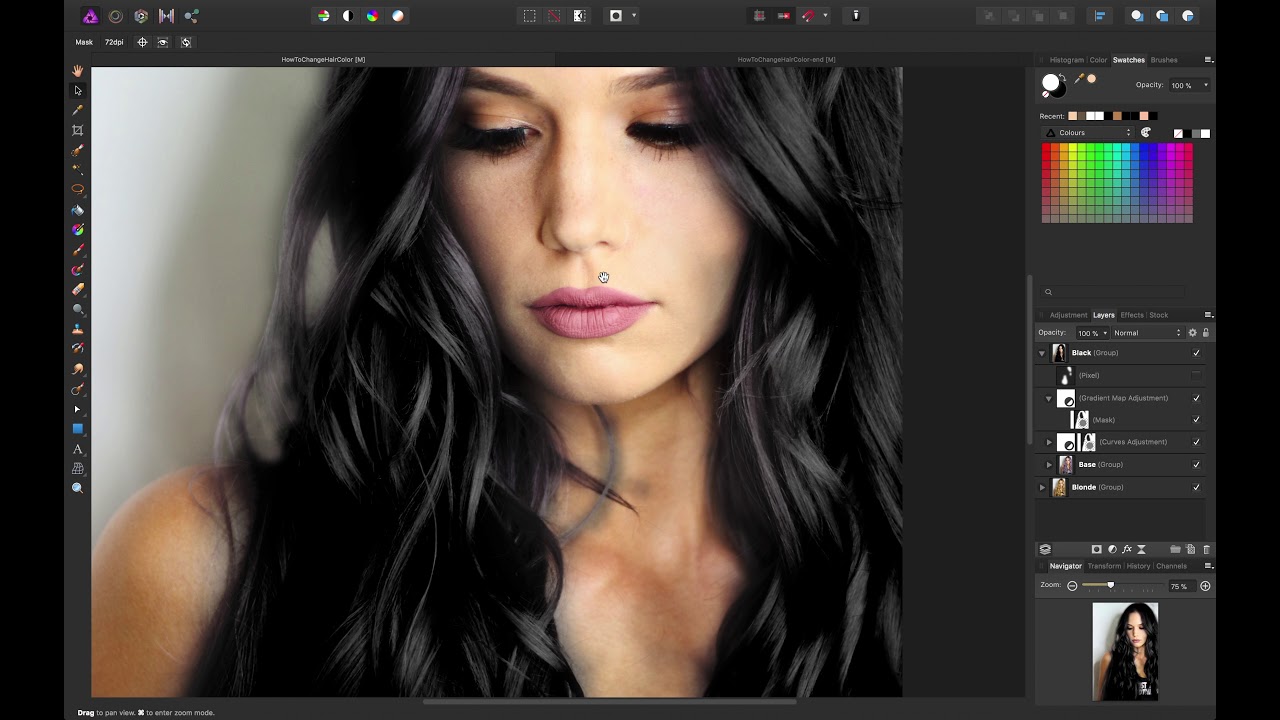Viewport: 1280px width, 720px height.
Task: Toggle the layer lock padlock icon
Action: pyautogui.click(x=1206, y=333)
